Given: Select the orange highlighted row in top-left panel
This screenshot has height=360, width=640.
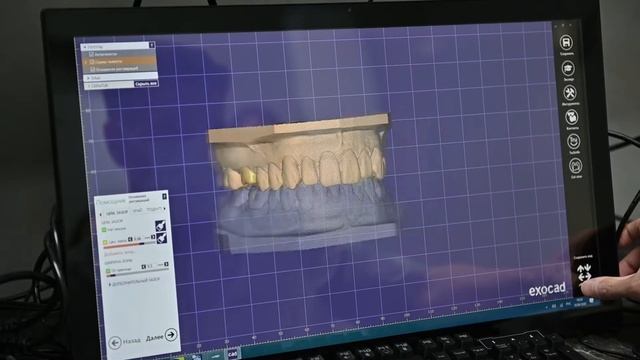Looking at the screenshot, I should coord(120,62).
